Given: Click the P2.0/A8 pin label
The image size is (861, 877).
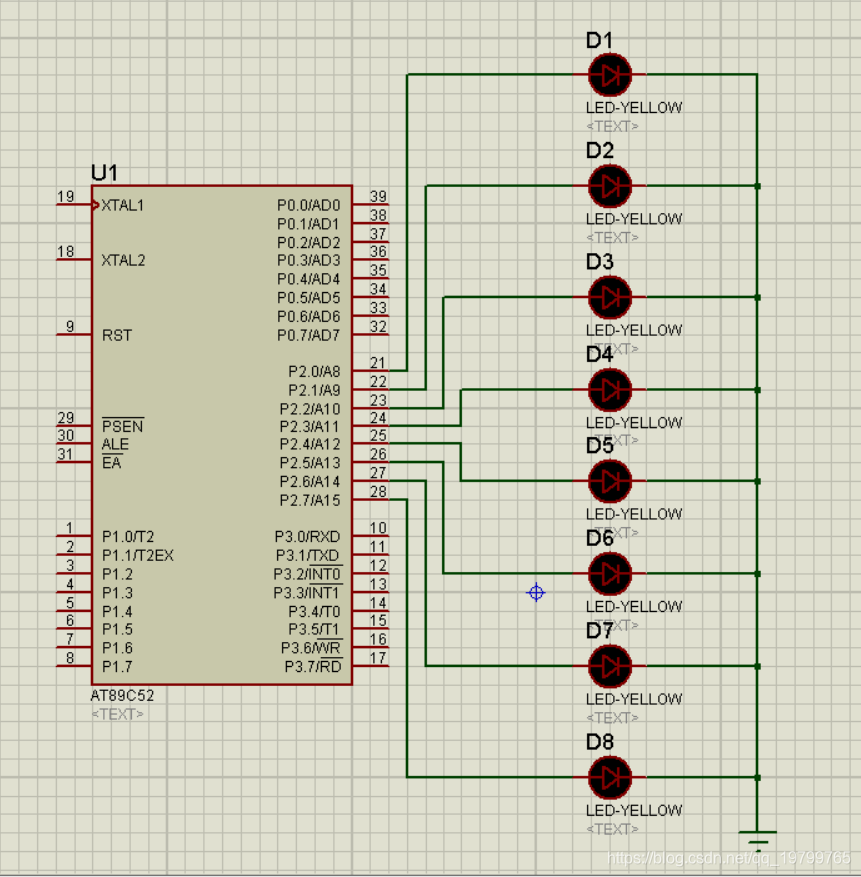Looking at the screenshot, I should coord(314,371).
